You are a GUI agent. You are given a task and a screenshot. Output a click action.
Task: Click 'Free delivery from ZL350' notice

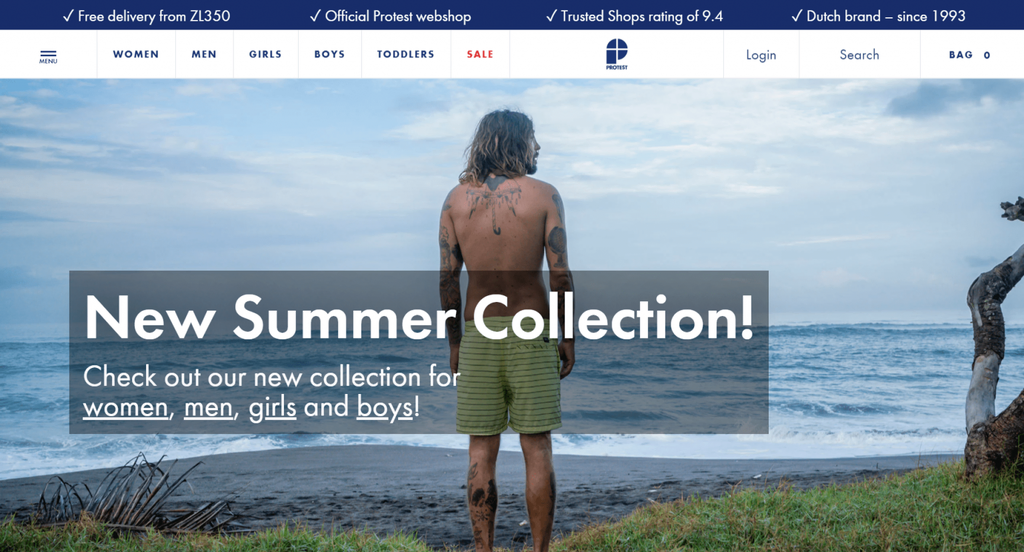(x=146, y=16)
